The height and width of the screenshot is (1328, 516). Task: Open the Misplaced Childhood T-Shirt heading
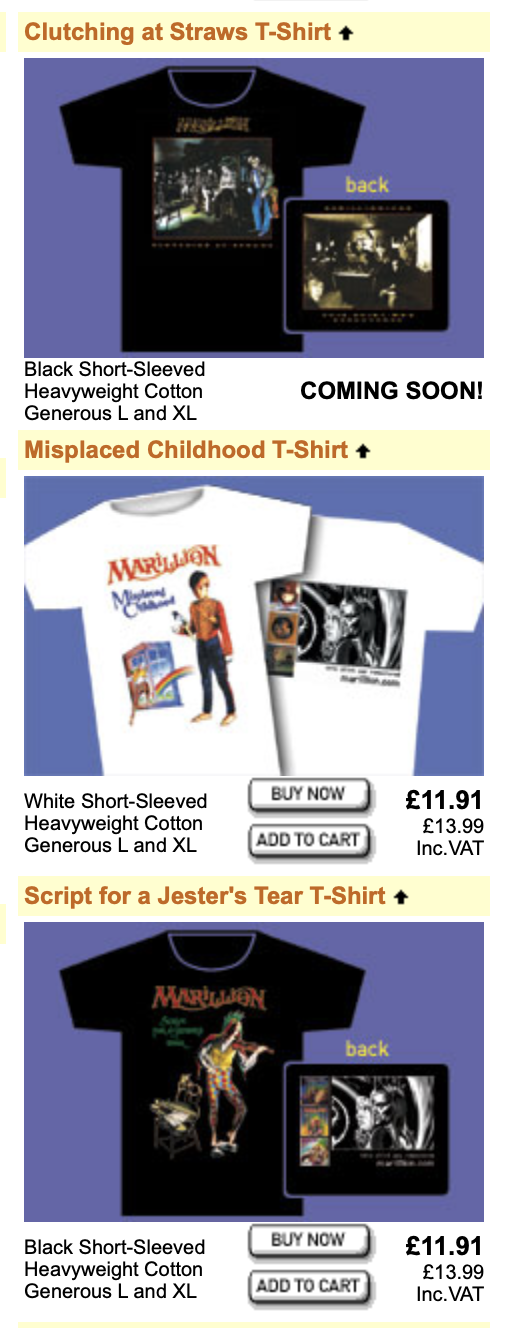click(x=186, y=450)
